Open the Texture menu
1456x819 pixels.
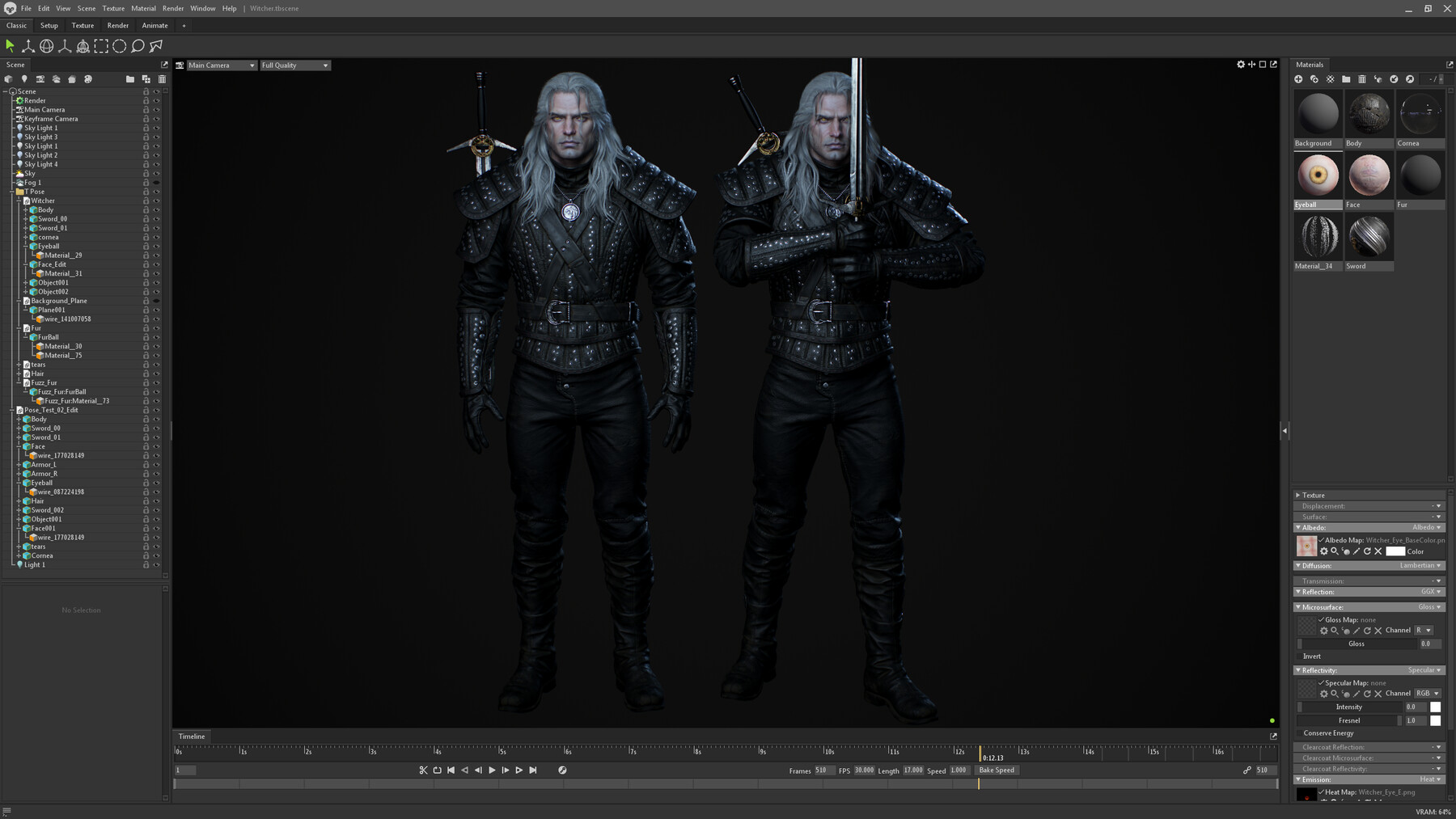112,8
